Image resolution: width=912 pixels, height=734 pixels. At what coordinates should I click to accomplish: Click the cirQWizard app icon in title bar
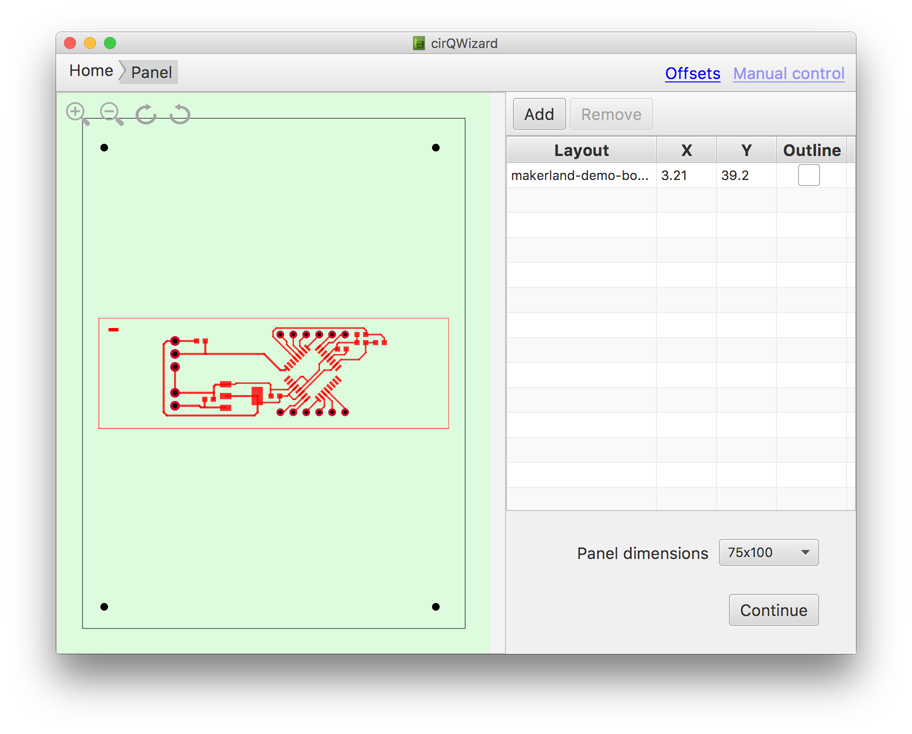[419, 43]
